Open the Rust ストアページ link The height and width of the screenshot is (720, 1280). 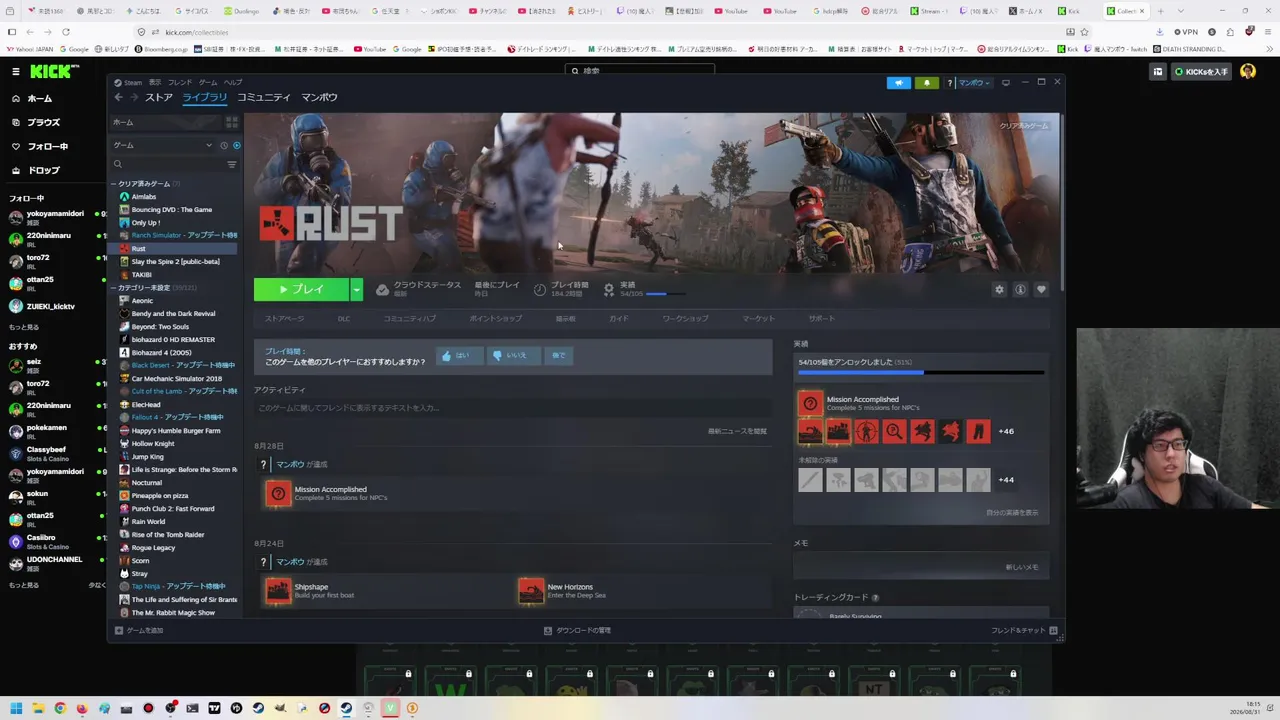click(284, 318)
